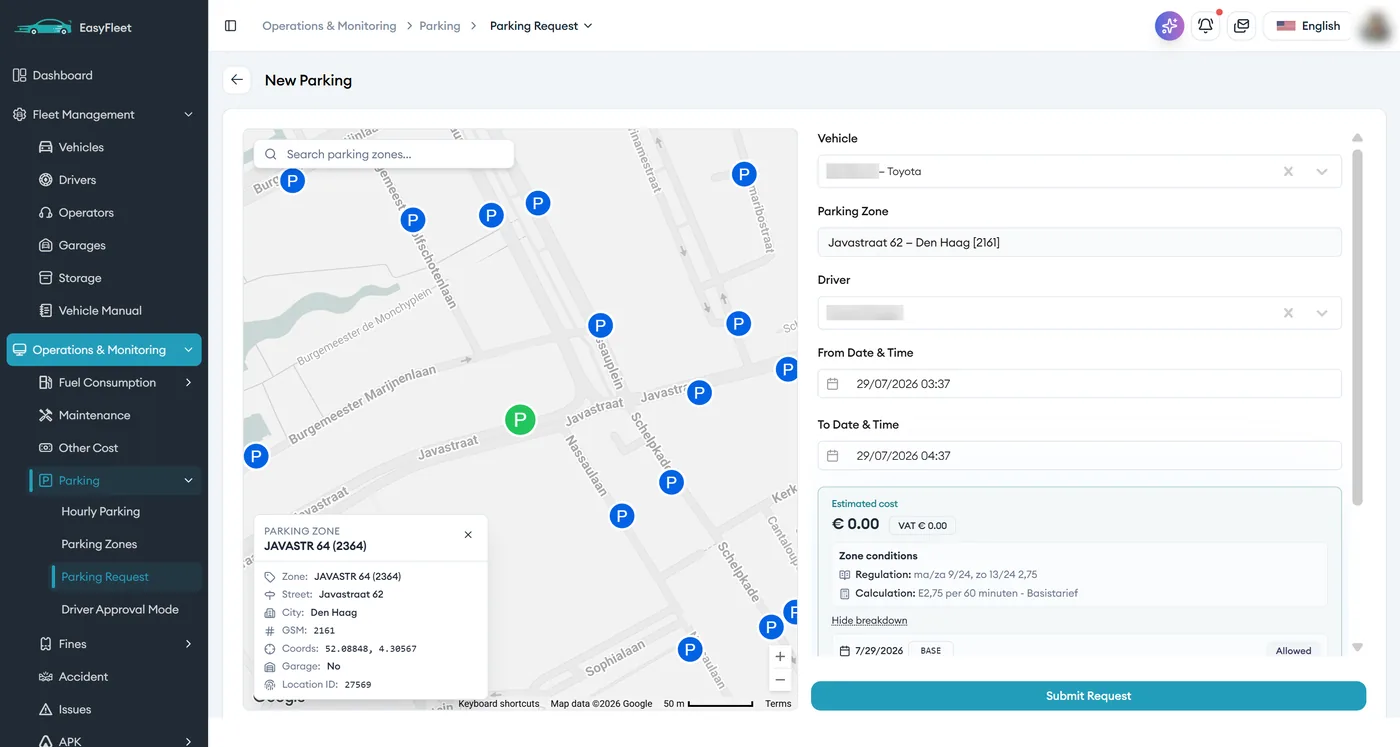This screenshot has height=747, width=1400.
Task: Open Maintenance page
Action: coord(94,415)
